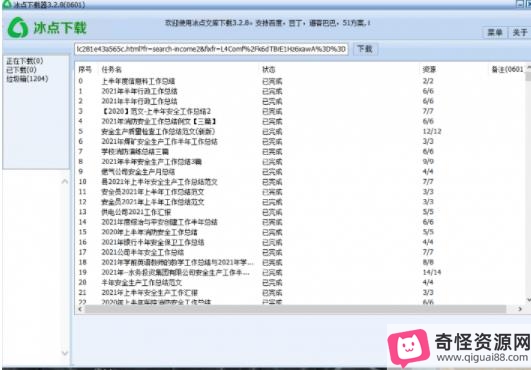
Task: Select task 安全生产质量检查工作总结范文(新版)
Action: point(158,131)
